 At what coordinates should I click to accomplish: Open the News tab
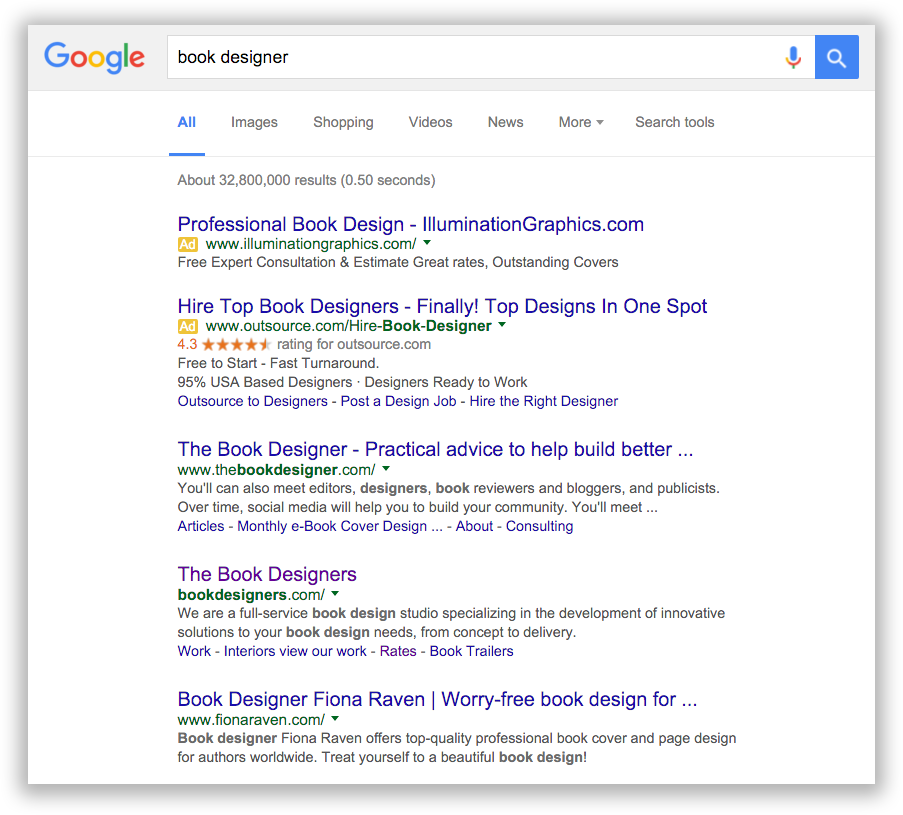coord(505,122)
